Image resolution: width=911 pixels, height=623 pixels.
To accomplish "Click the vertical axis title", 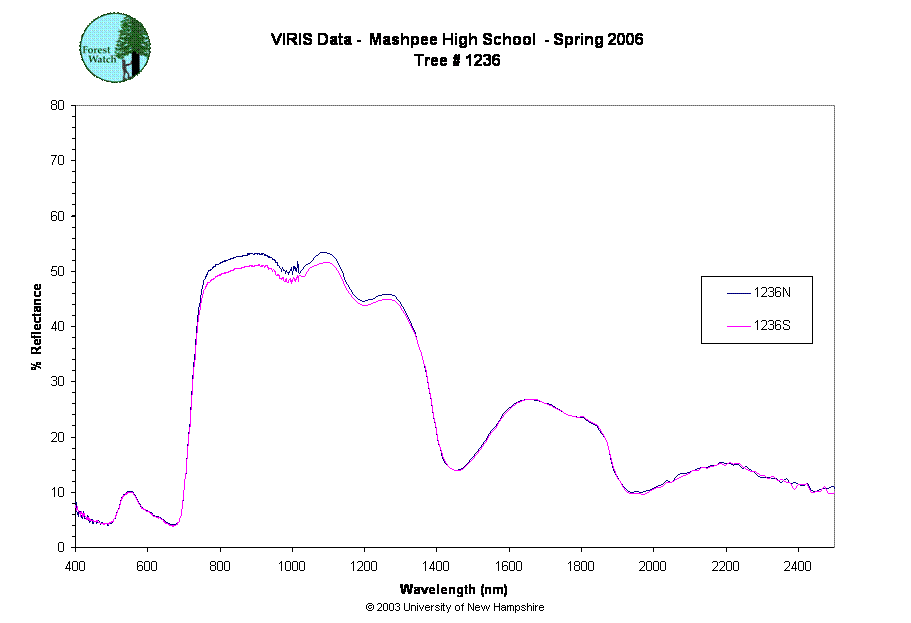I will 37,325.
